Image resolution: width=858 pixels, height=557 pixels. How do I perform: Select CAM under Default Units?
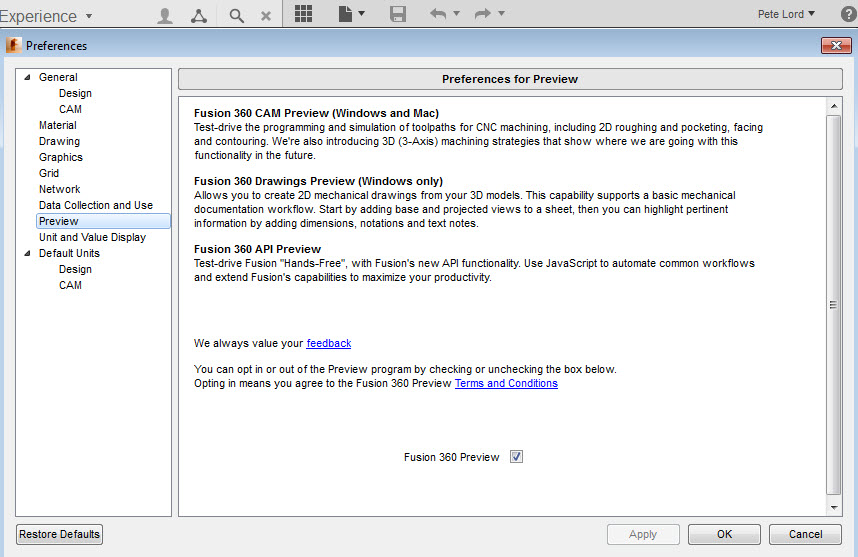click(70, 285)
